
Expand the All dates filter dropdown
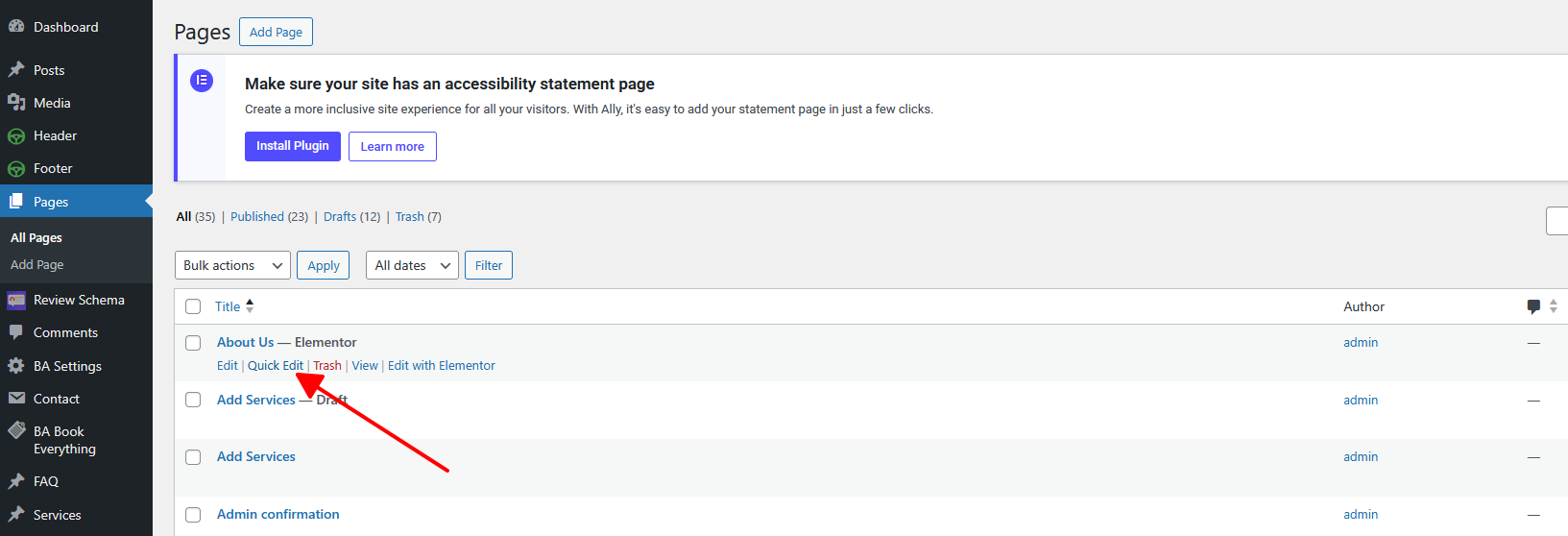pos(412,265)
